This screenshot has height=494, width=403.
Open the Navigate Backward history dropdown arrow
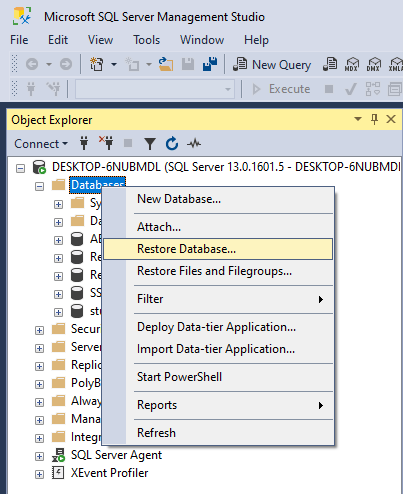(49, 64)
